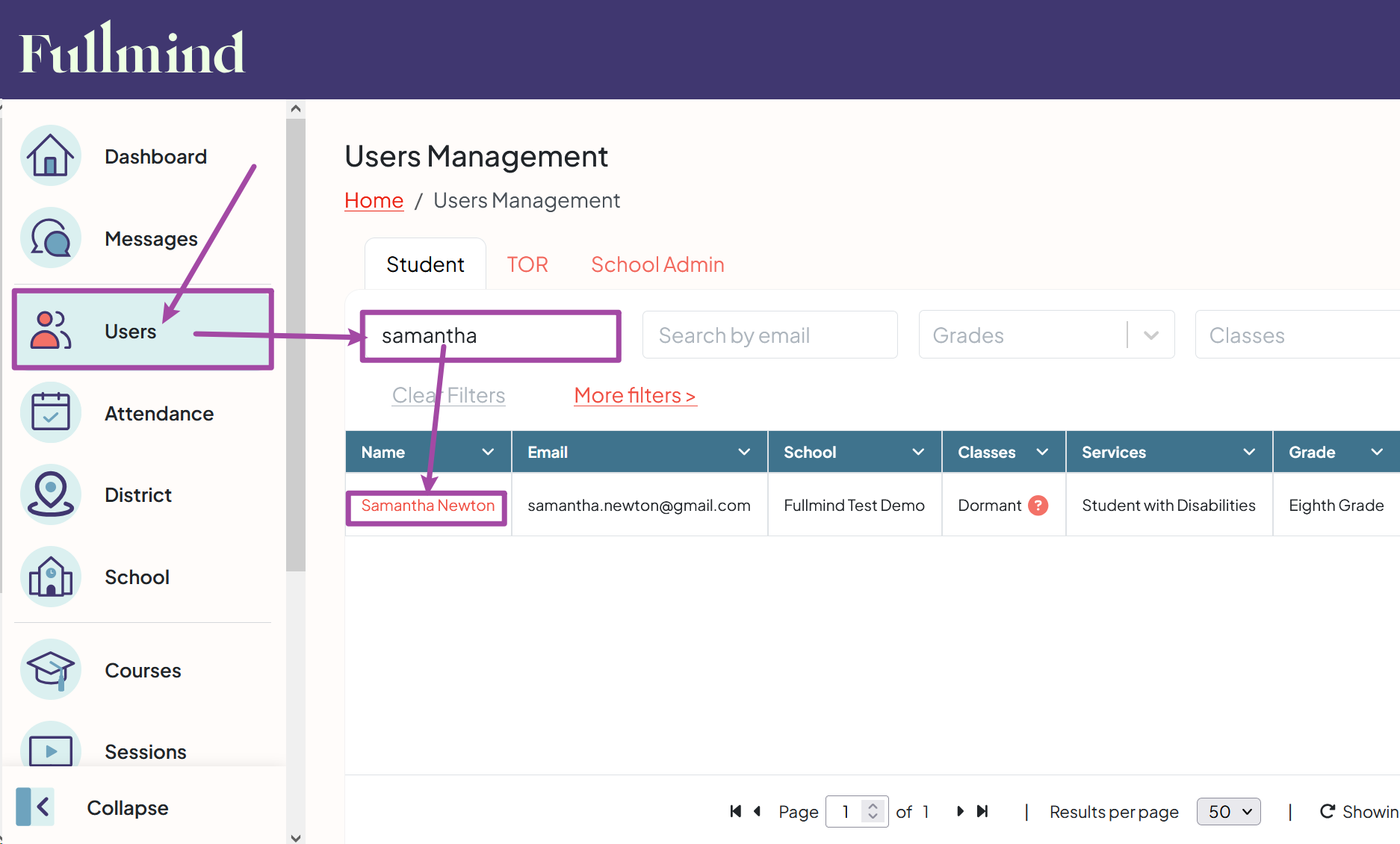Click the Home breadcrumb link
1400x844 pixels.
coord(374,200)
